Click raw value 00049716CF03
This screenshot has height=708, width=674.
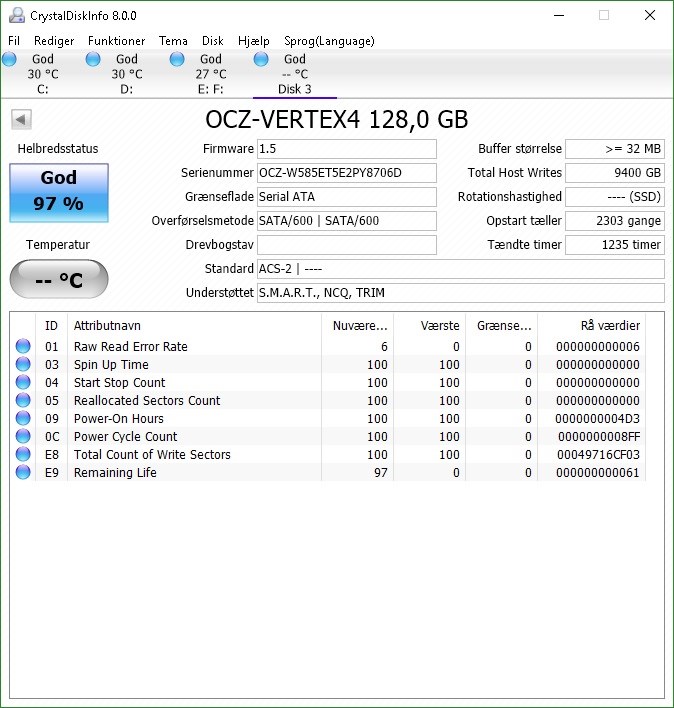[598, 455]
